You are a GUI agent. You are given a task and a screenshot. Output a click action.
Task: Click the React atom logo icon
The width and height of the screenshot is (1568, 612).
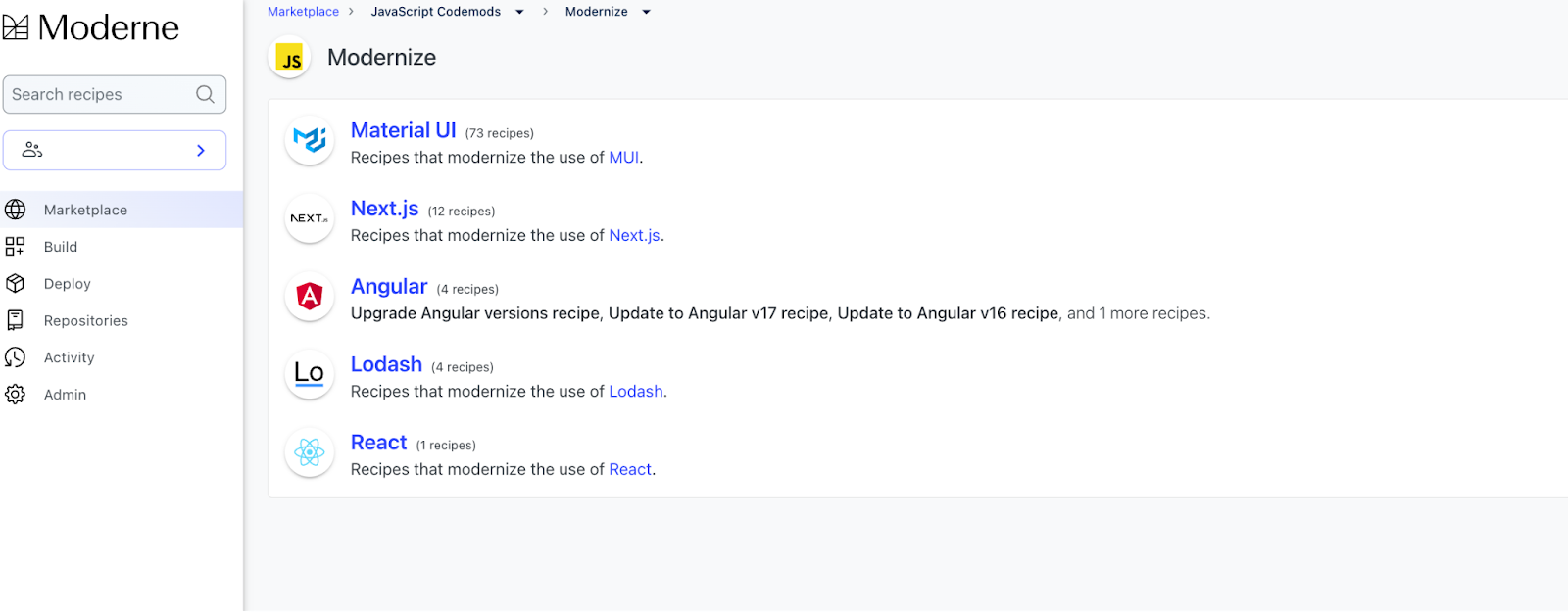coord(310,452)
